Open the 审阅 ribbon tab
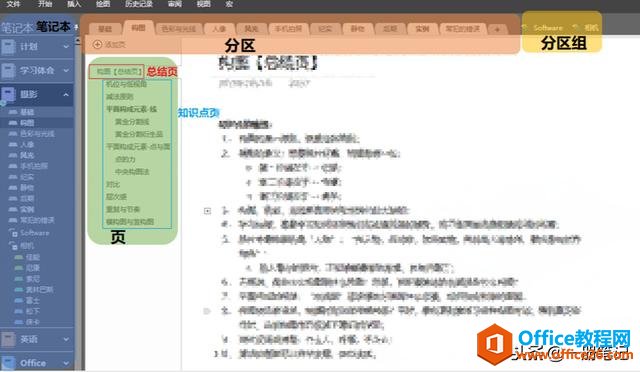The height and width of the screenshot is (372, 640). [175, 4]
